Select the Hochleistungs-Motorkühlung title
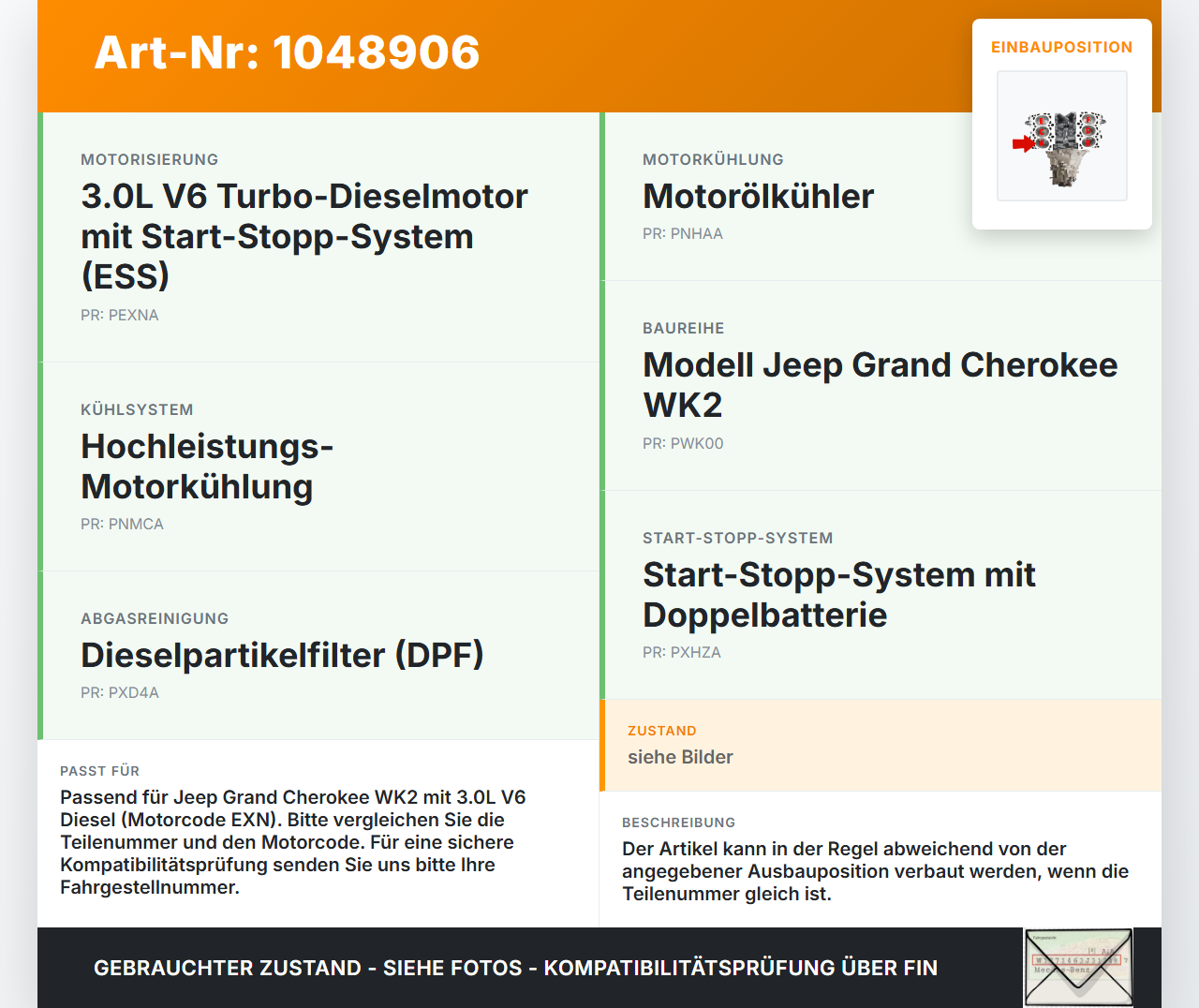Image resolution: width=1199 pixels, height=1008 pixels. click(x=207, y=466)
